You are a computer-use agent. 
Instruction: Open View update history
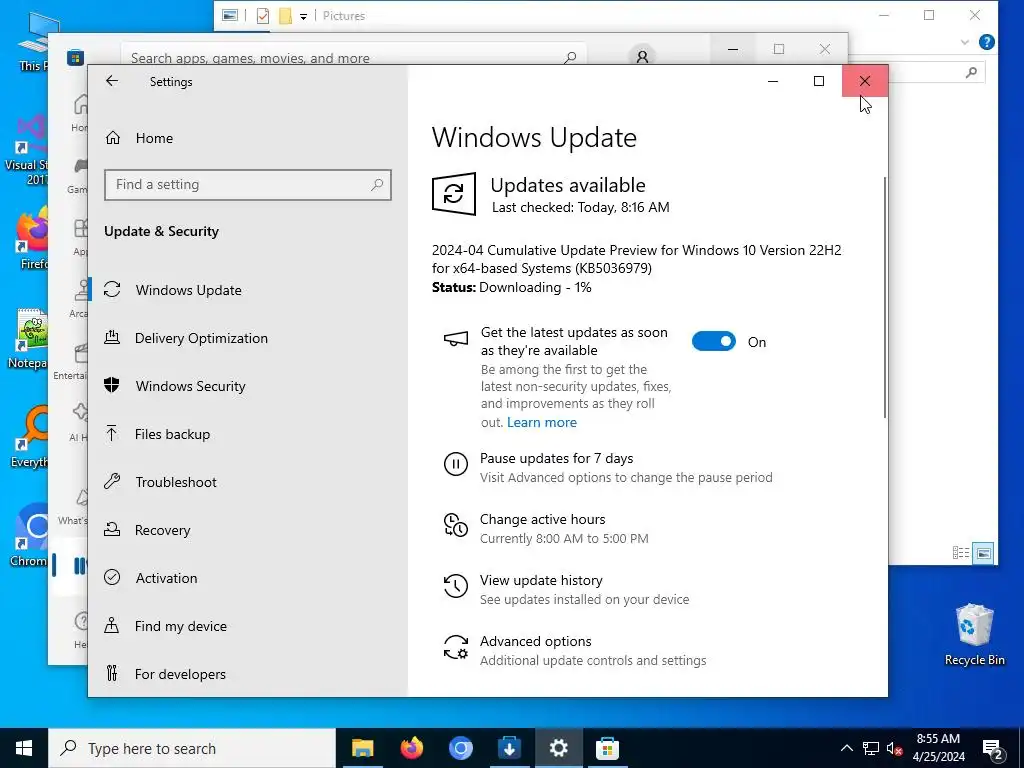point(541,581)
